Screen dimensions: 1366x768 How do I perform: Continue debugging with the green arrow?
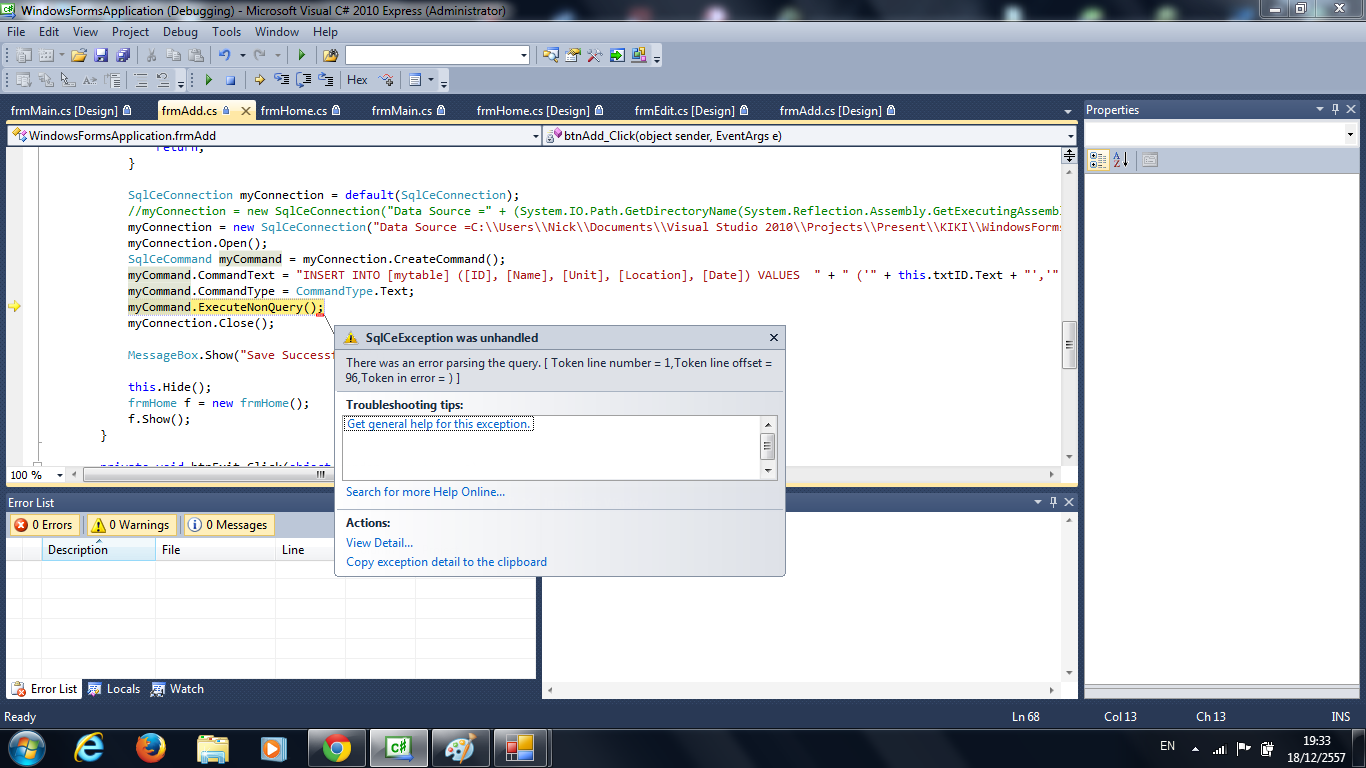208,80
